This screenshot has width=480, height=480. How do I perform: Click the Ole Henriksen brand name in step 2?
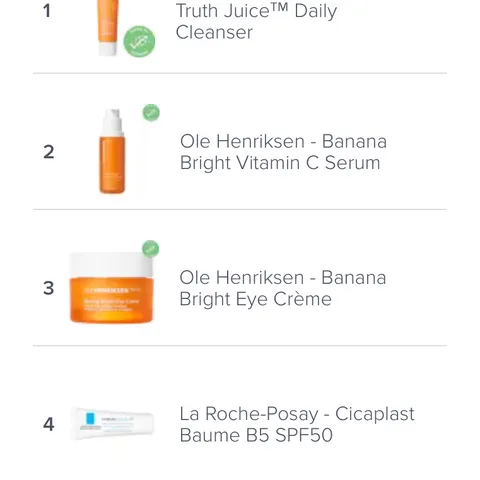click(x=242, y=141)
